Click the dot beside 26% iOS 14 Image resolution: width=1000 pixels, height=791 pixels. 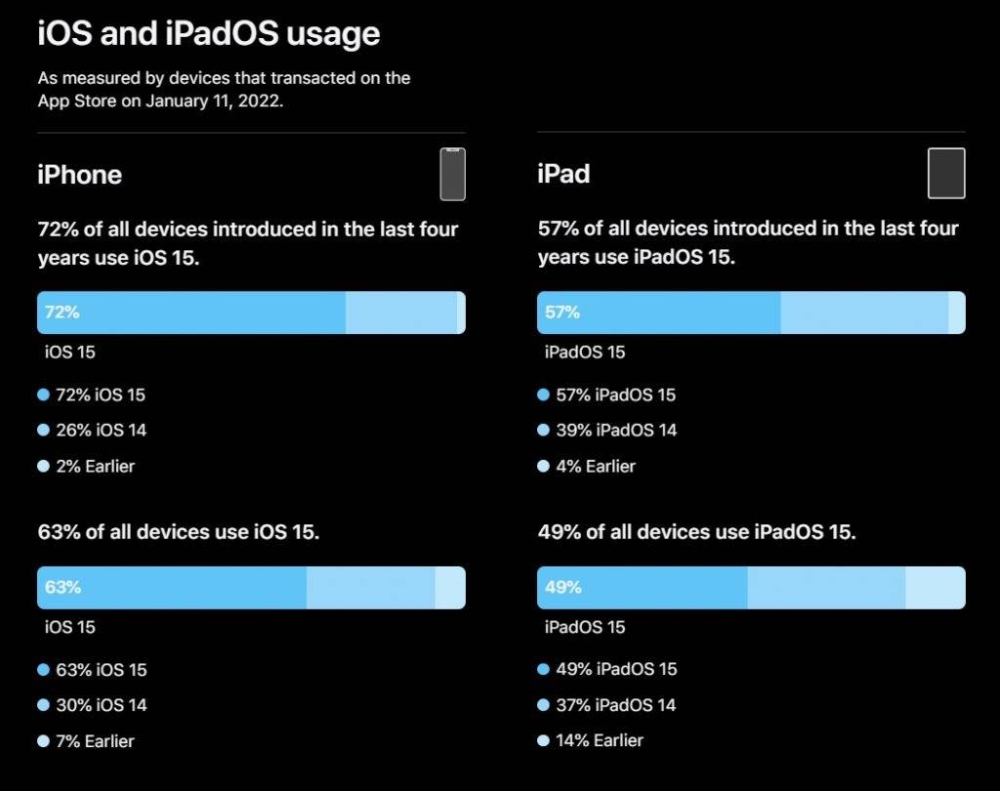point(43,430)
